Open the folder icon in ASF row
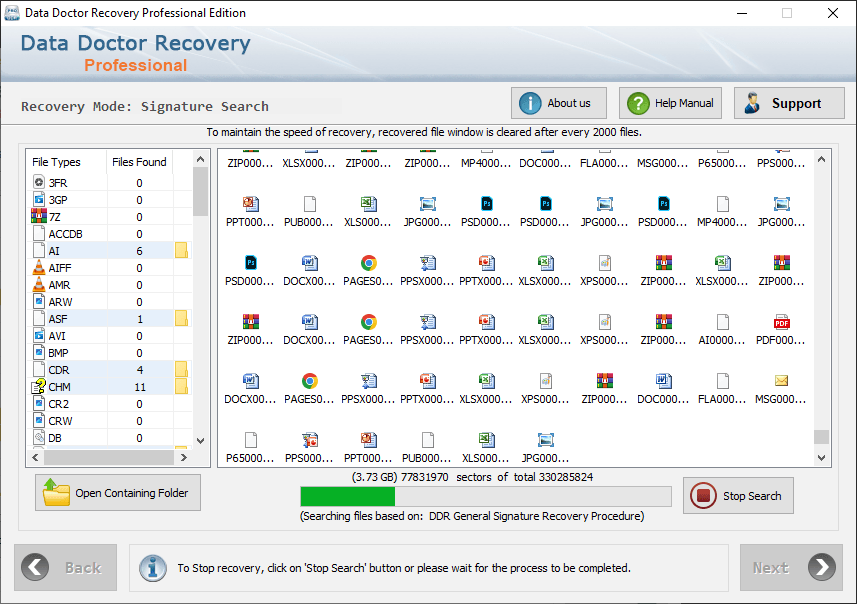Viewport: 857px width, 604px height. pos(181,318)
